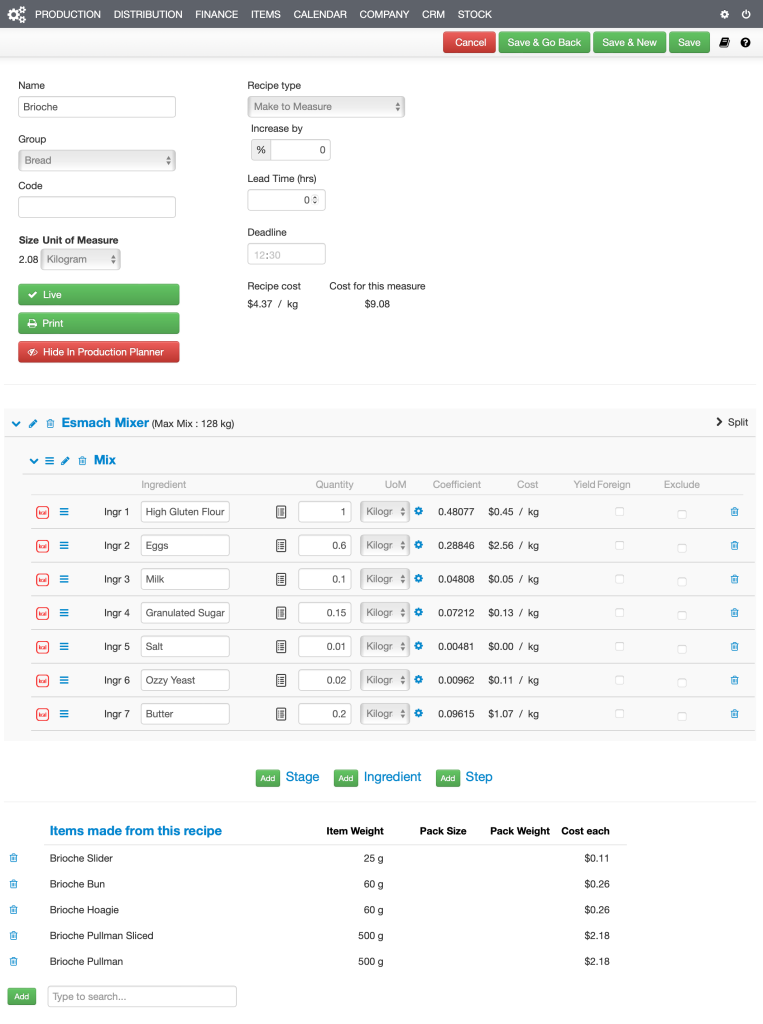
Task: Open the ITEMS menu
Action: [x=266, y=14]
